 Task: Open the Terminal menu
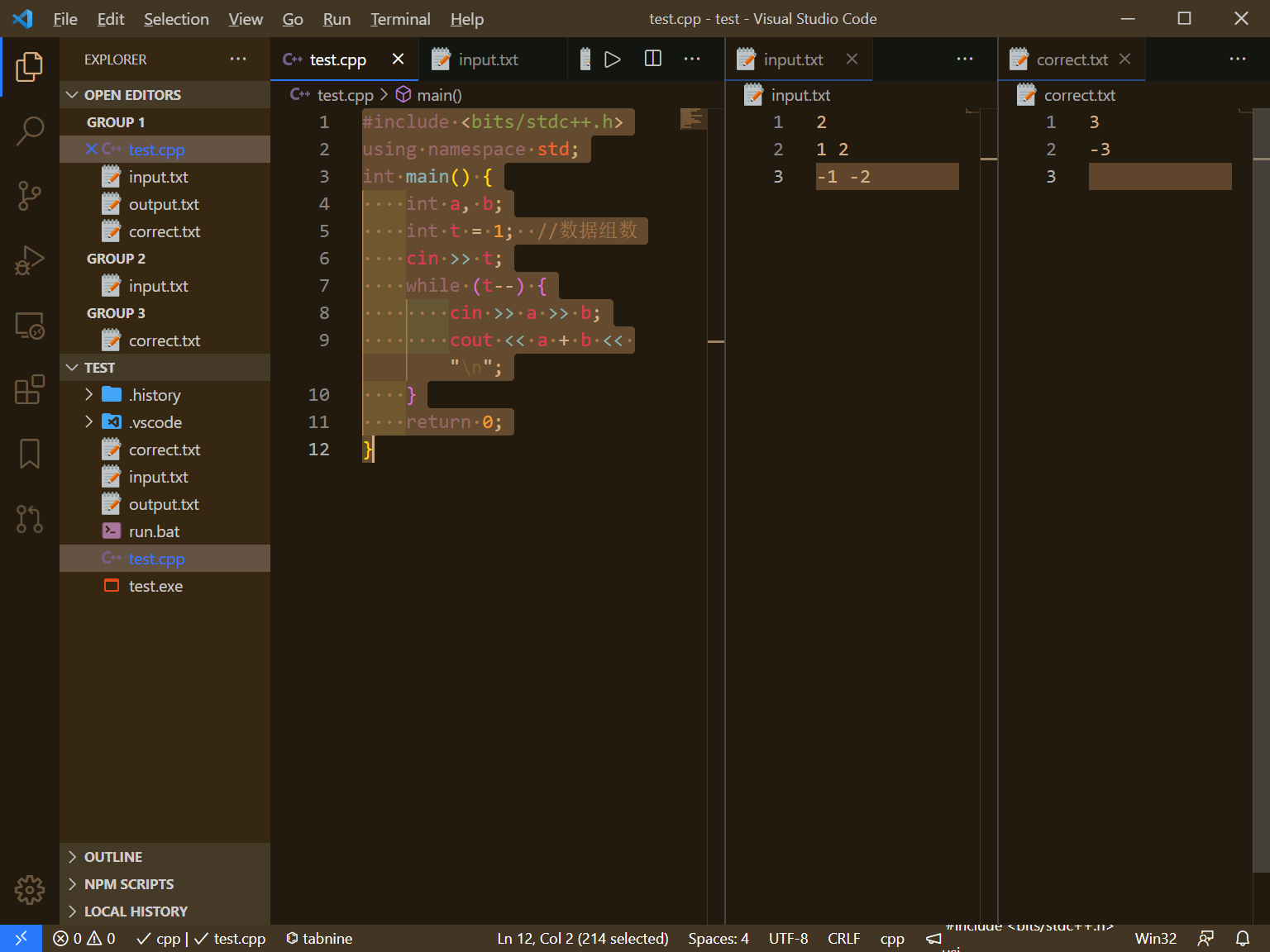399,18
